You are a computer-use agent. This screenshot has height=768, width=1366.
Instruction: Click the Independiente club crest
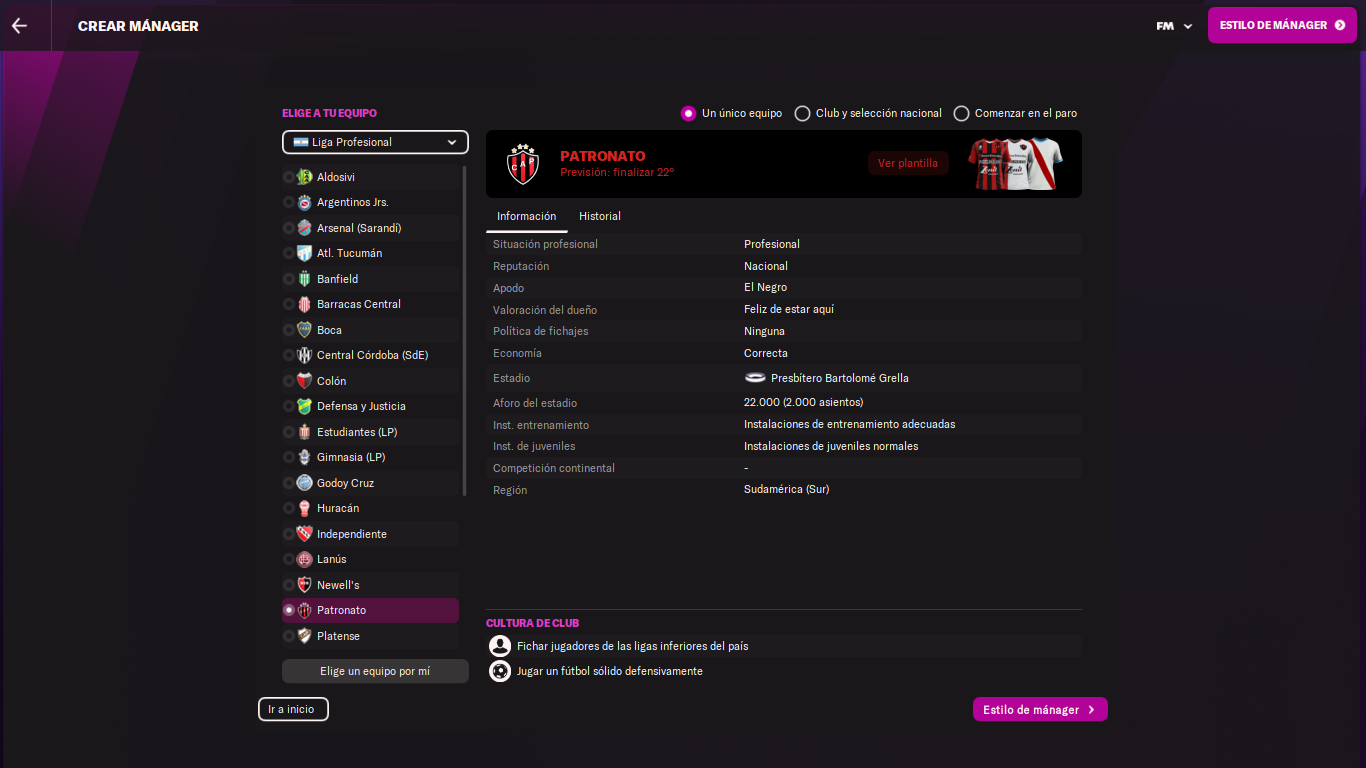pos(304,534)
